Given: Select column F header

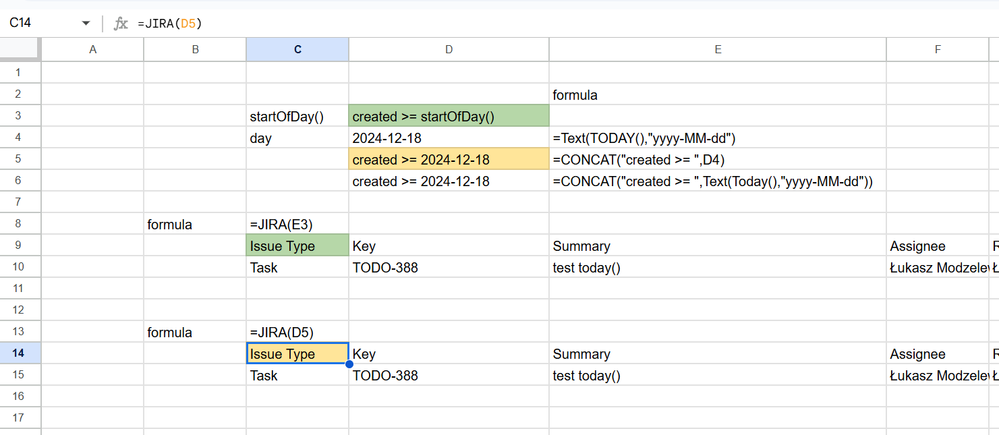Looking at the screenshot, I should click(938, 50).
